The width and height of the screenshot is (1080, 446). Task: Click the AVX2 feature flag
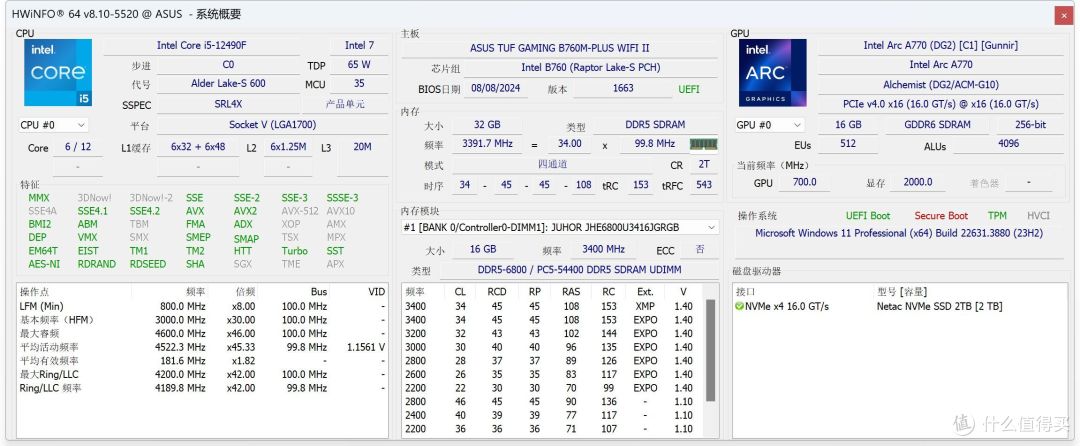[245, 211]
